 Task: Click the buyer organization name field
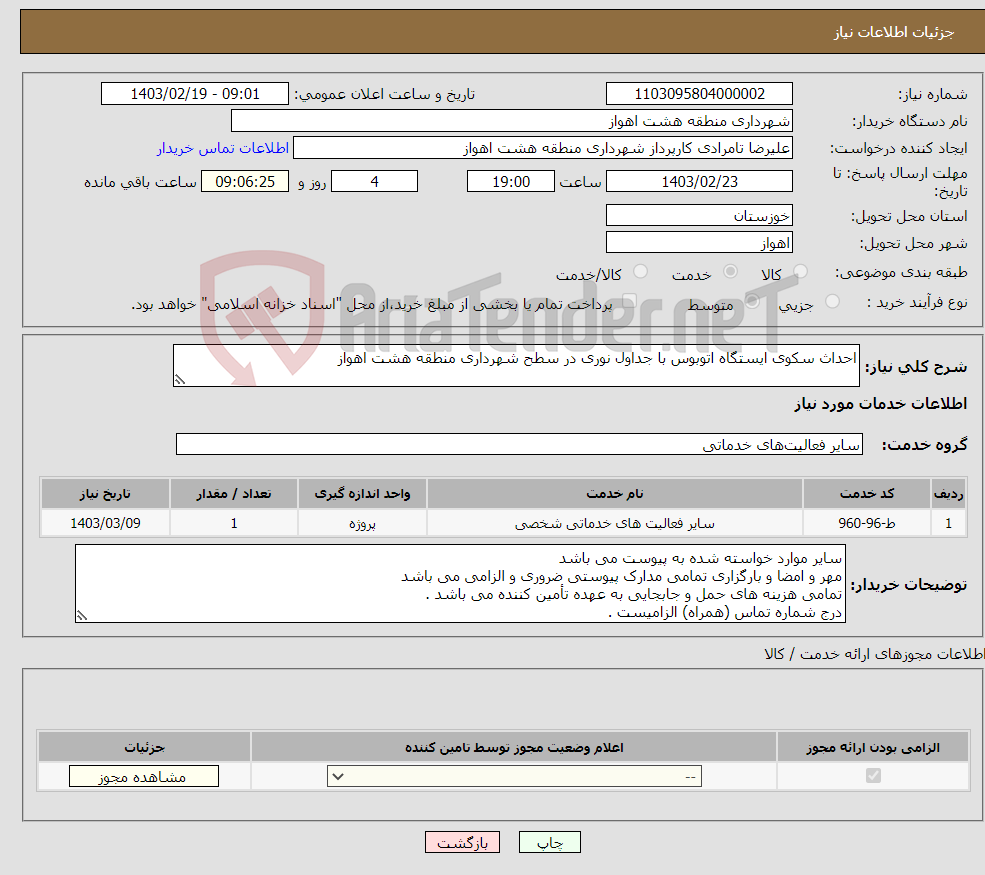[512, 121]
